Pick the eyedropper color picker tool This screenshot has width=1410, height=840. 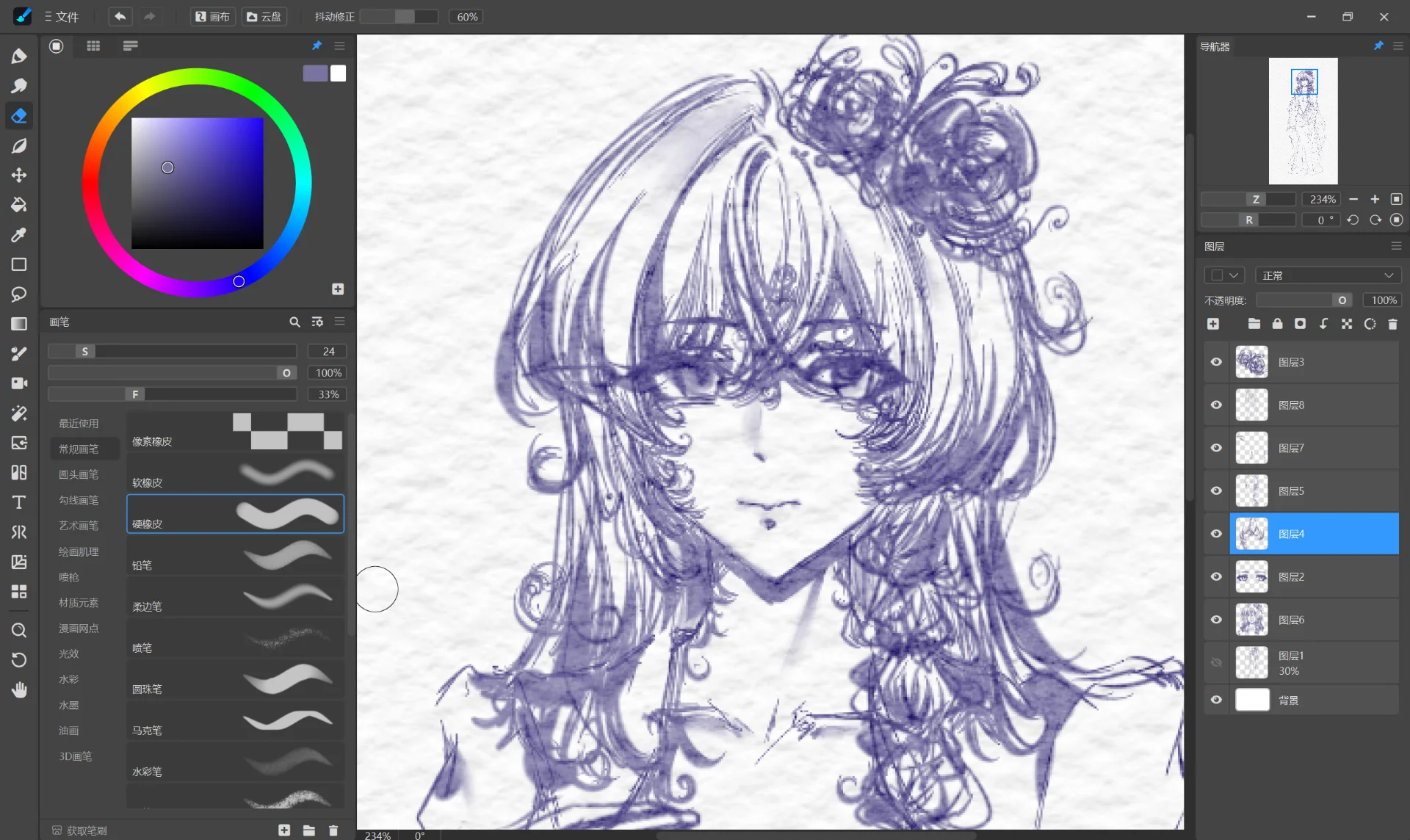(19, 234)
